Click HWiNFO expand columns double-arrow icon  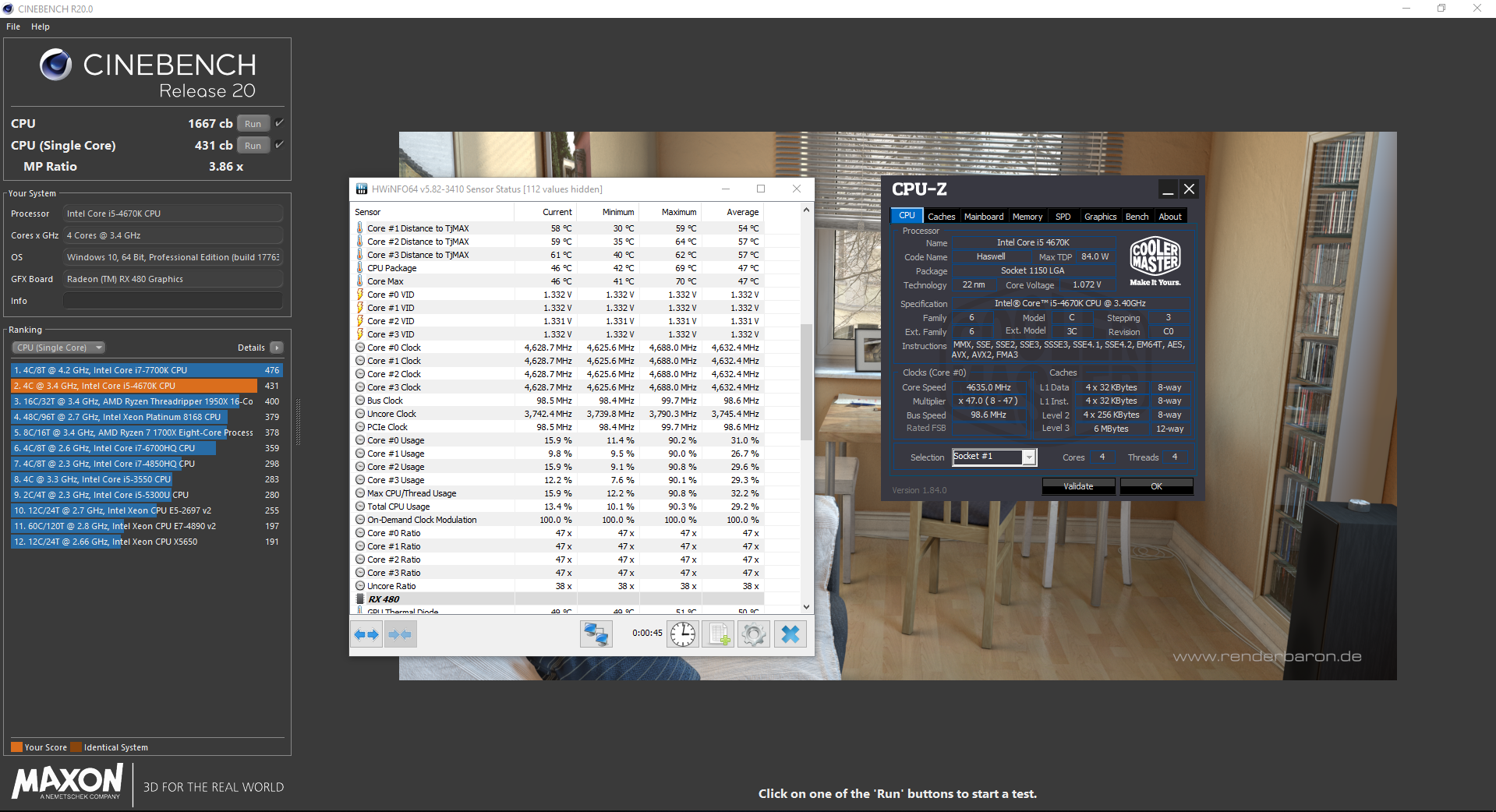(366, 634)
